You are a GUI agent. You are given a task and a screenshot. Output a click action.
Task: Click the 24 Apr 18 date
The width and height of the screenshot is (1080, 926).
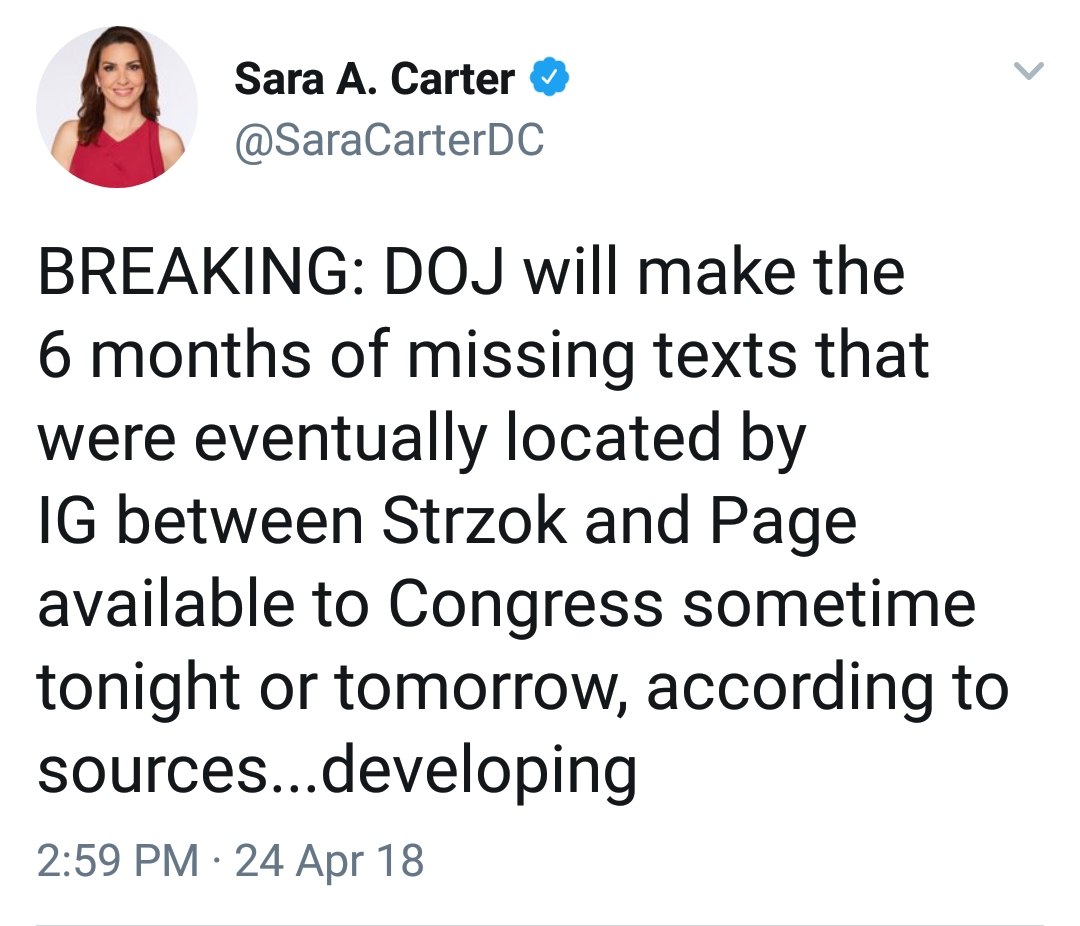coord(329,860)
